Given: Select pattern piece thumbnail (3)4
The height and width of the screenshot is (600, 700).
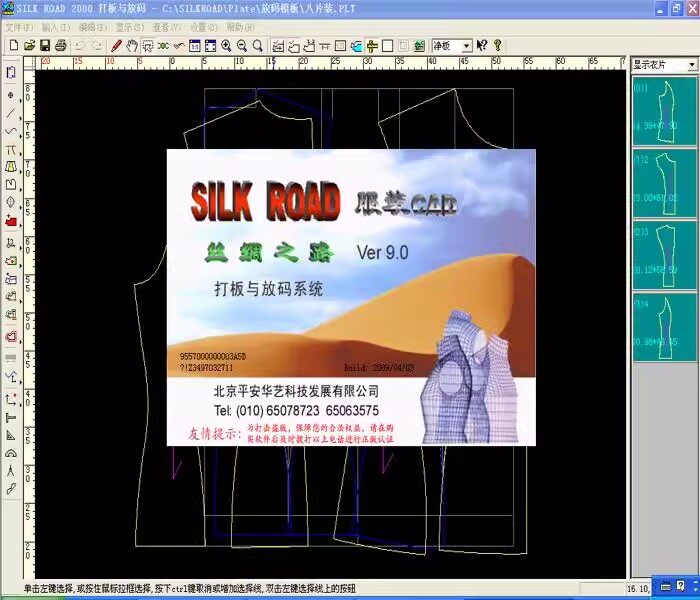Looking at the screenshot, I should coord(665,327).
